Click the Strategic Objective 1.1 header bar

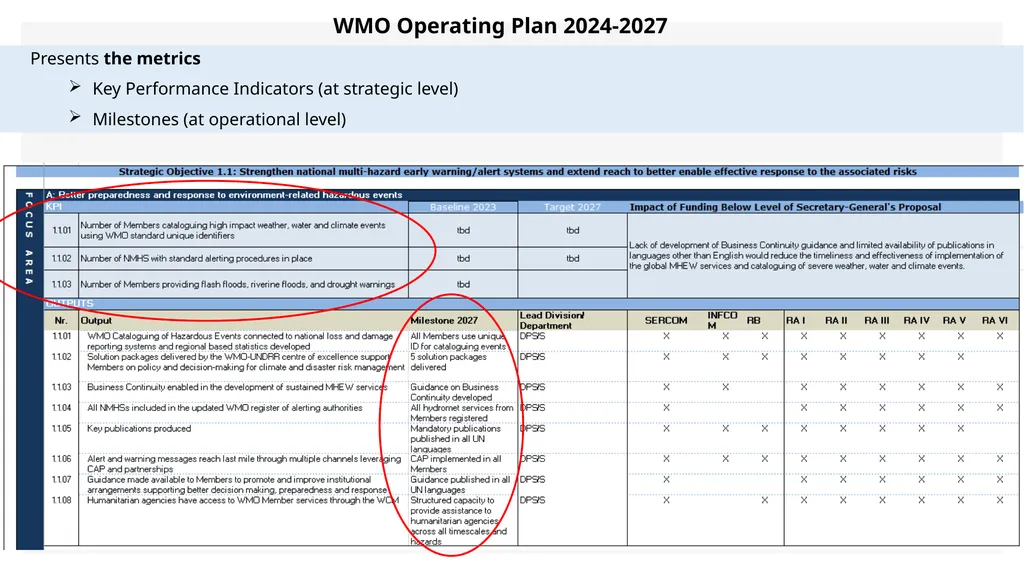(517, 172)
